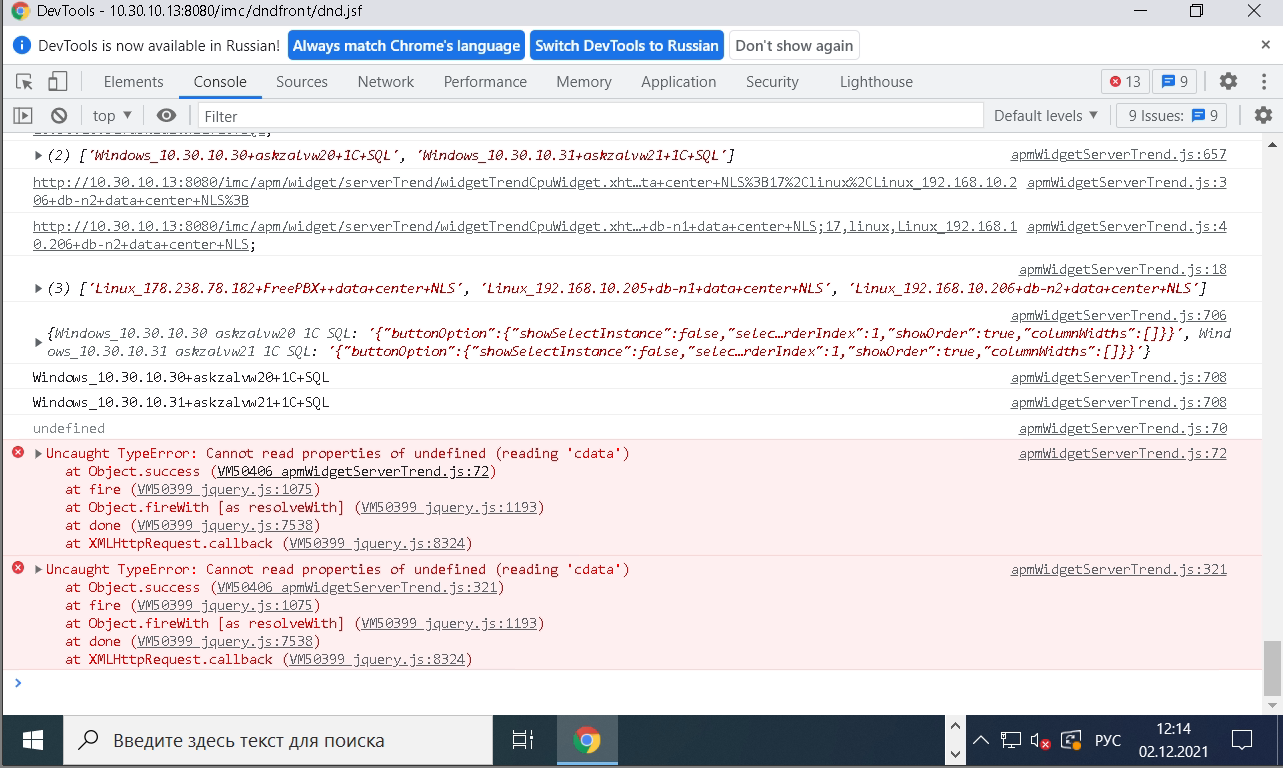
Task: Open DevTools settings gear near the issues counter
Action: click(x=1228, y=82)
